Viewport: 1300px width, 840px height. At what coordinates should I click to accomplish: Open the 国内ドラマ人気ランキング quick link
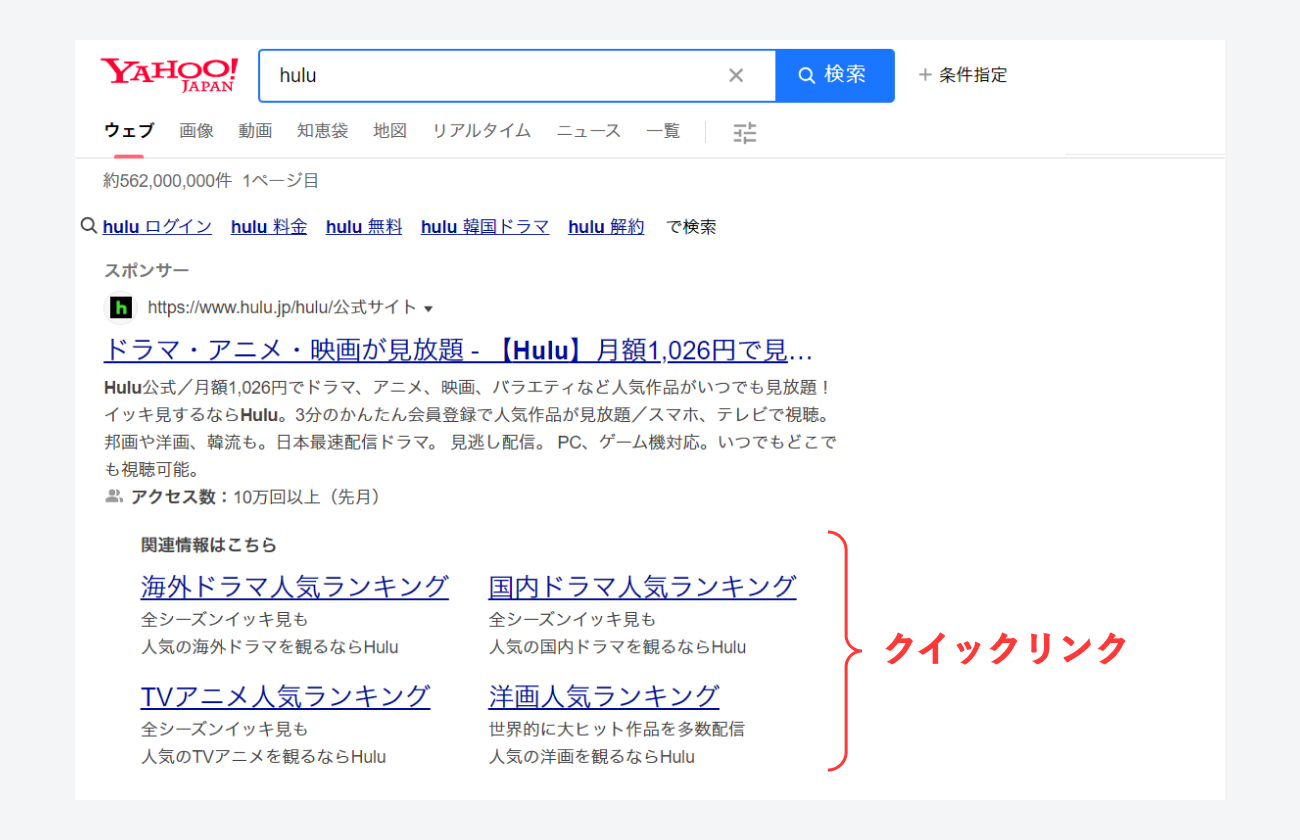[x=643, y=586]
